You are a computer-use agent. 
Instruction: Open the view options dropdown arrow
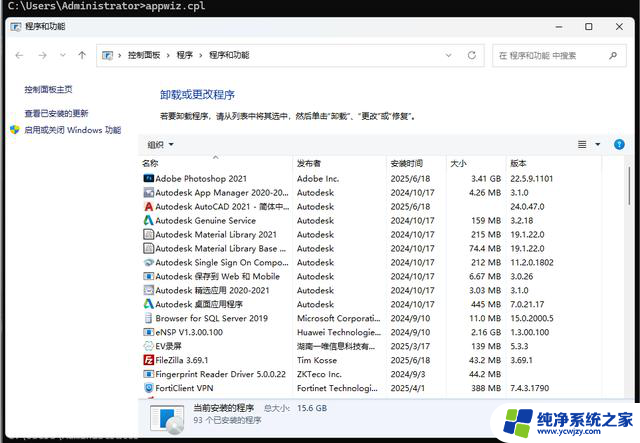pos(598,144)
